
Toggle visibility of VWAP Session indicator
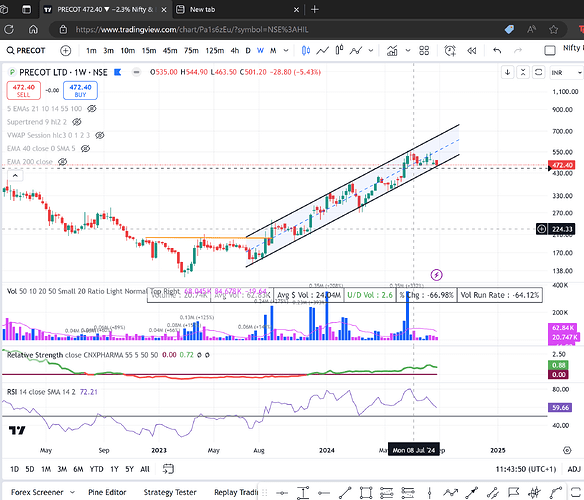100,135
